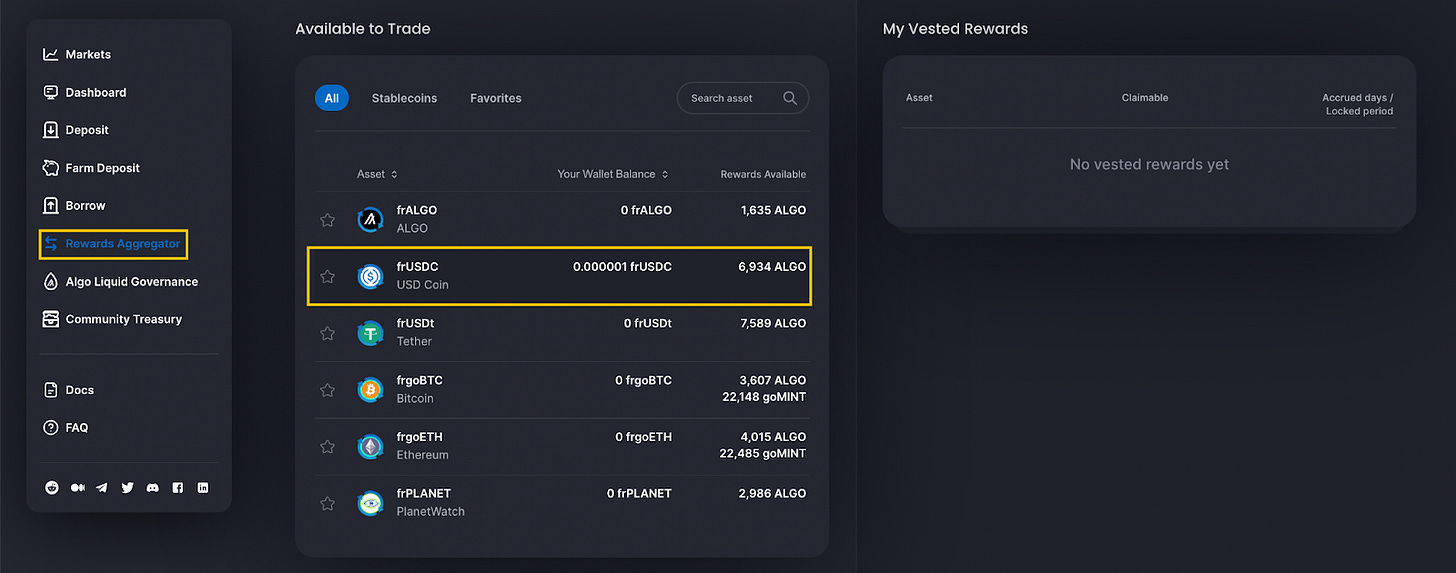Sort by the Asset column arrows

coord(394,174)
